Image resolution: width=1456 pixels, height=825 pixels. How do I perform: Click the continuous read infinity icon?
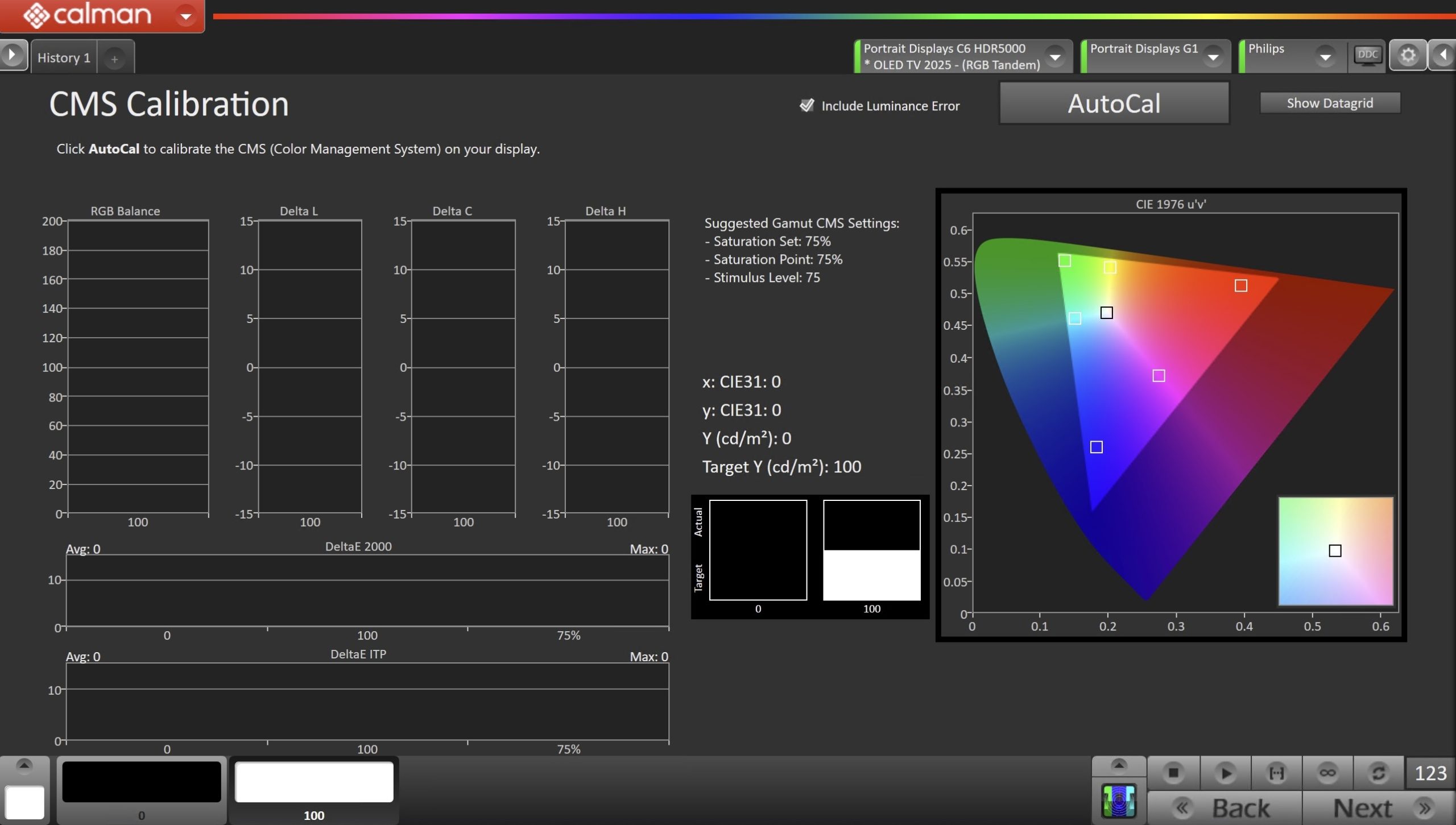point(1327,773)
